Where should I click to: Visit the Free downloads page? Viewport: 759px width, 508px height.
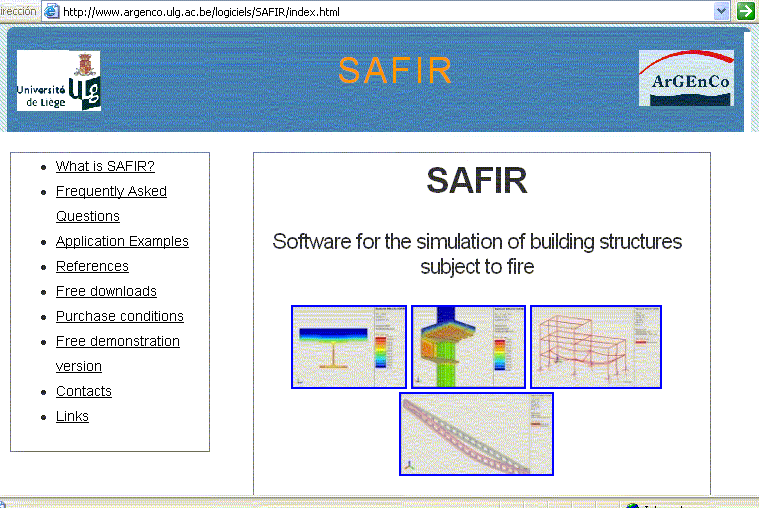point(106,291)
